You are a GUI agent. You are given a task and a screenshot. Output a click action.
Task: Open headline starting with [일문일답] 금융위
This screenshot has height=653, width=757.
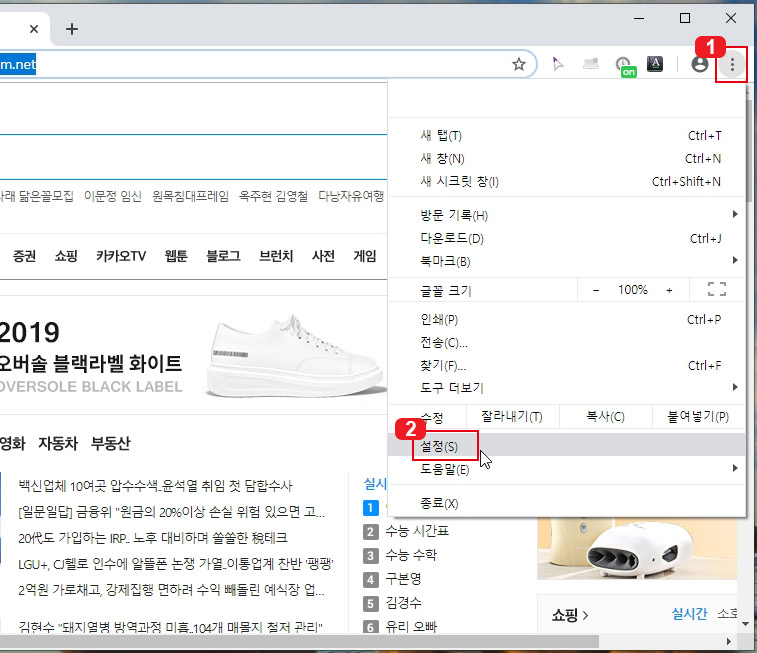click(x=171, y=512)
